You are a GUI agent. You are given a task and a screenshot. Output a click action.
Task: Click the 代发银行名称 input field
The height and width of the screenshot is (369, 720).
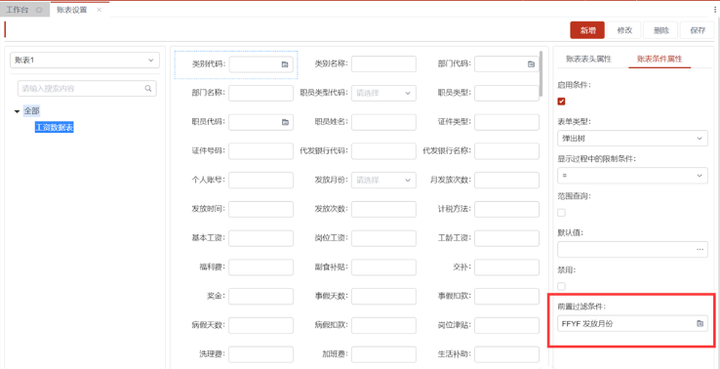[507, 151]
